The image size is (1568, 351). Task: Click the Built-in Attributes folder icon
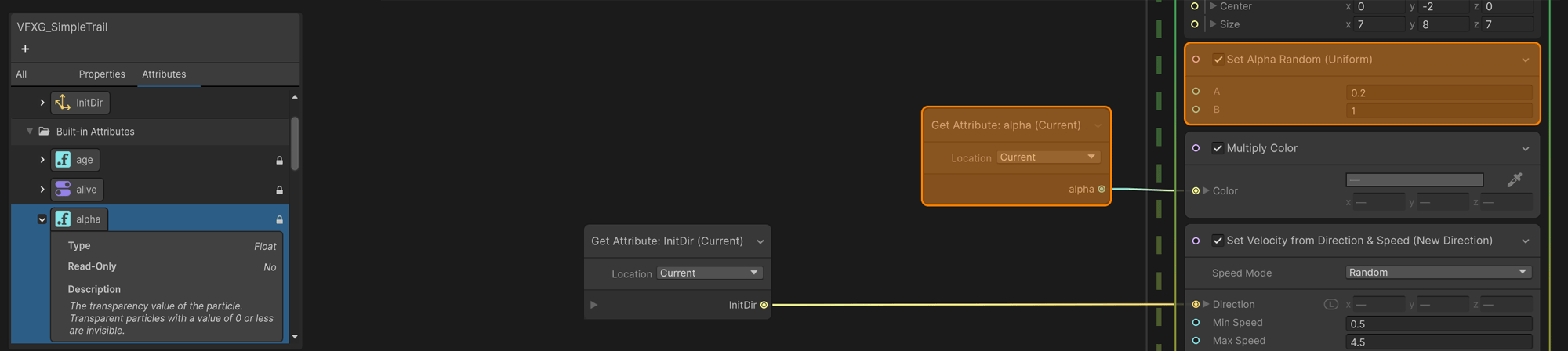point(45,132)
